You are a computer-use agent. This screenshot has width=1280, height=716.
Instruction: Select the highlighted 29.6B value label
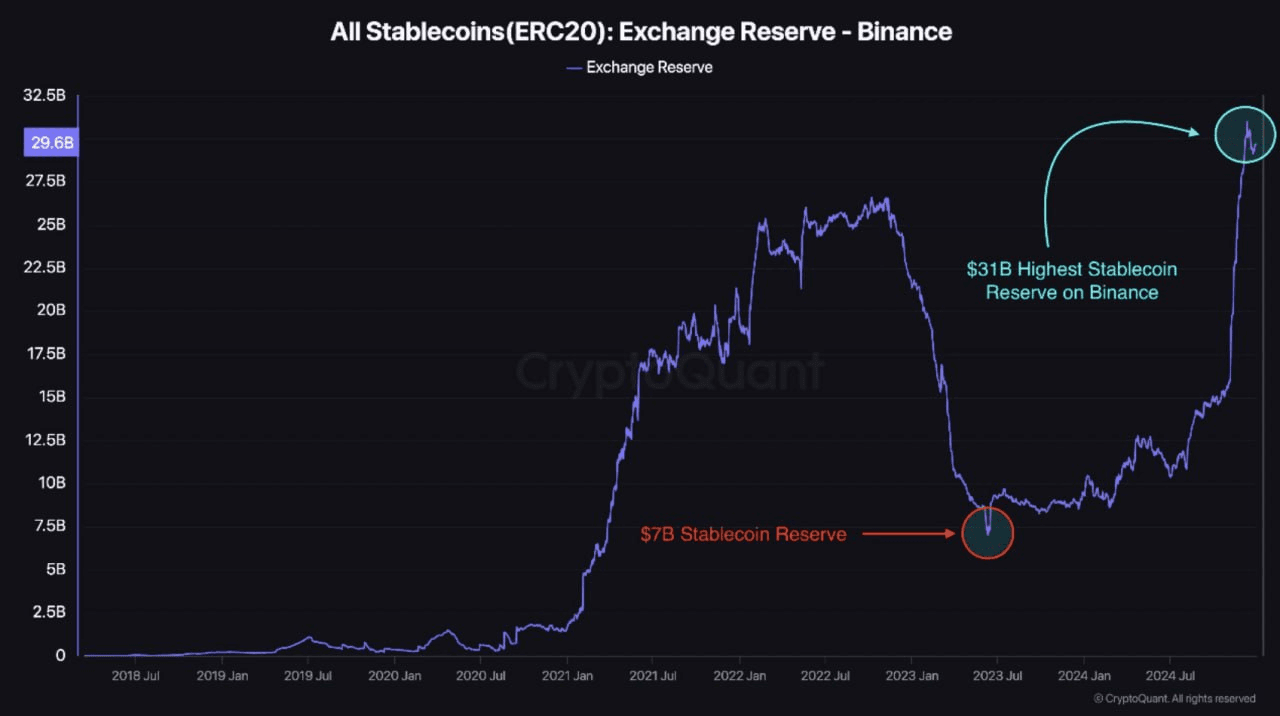coord(52,143)
